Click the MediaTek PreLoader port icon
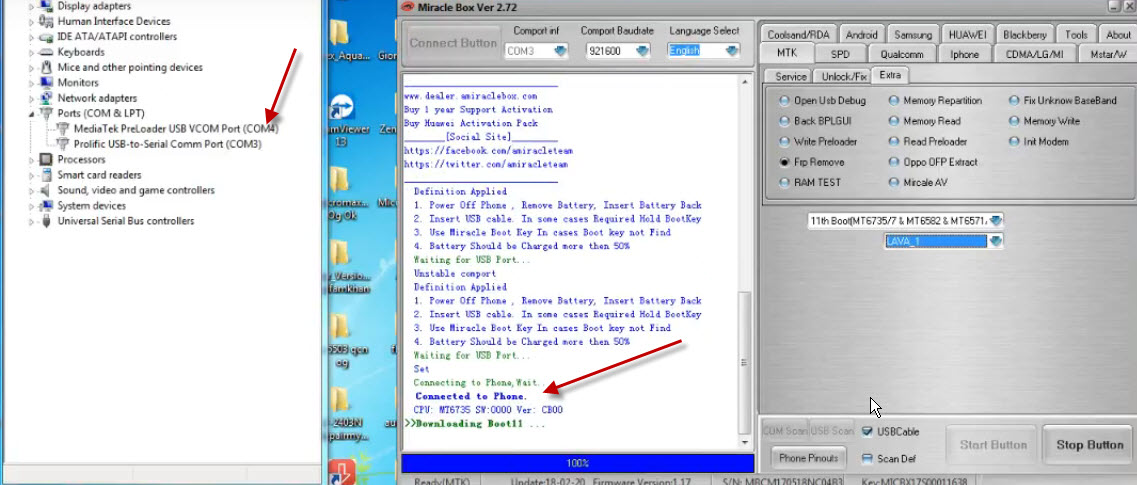This screenshot has width=1137, height=485. tap(62, 128)
